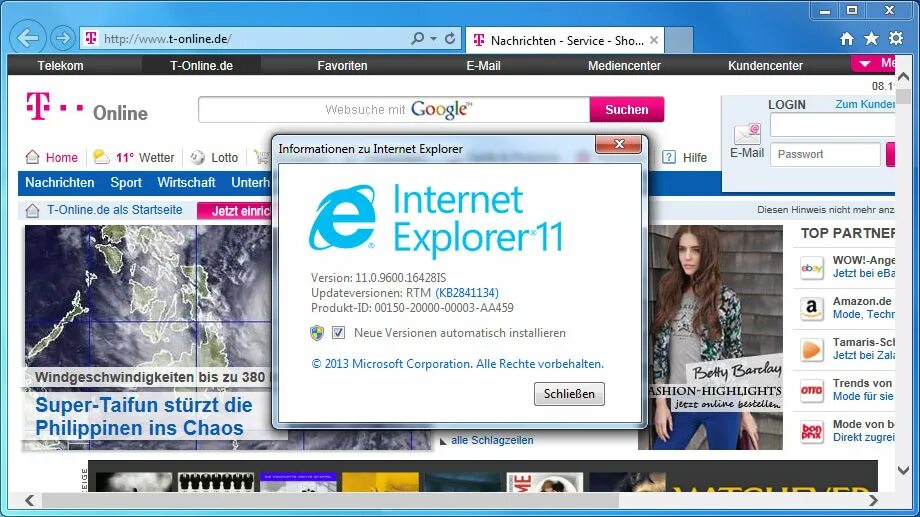Screen dimensions: 920x517
Task: Open the Amazon.de partner link
Action: pyautogui.click(x=862, y=301)
